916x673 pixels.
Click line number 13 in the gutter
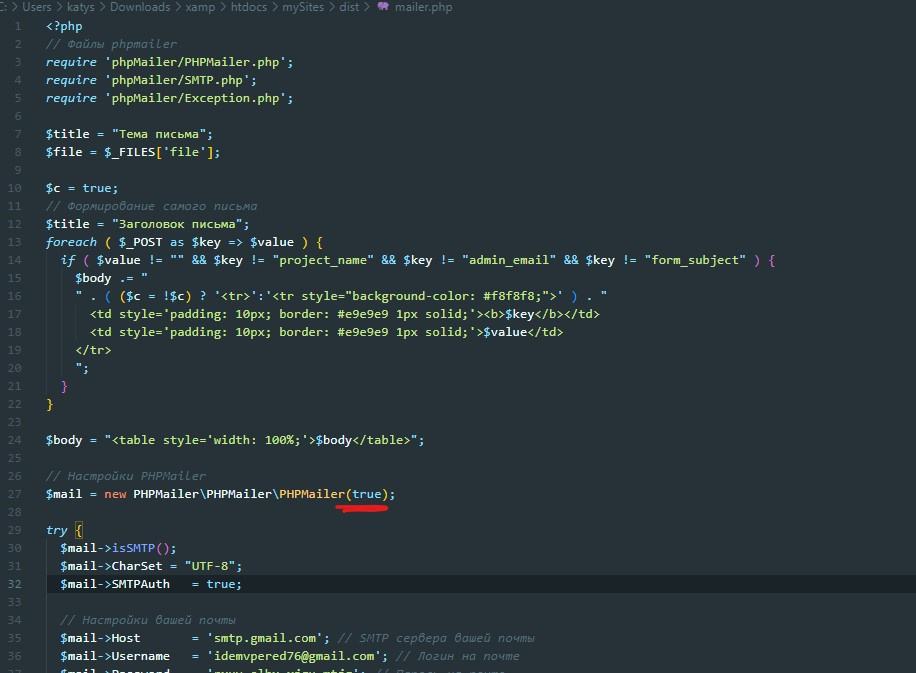click(x=15, y=242)
